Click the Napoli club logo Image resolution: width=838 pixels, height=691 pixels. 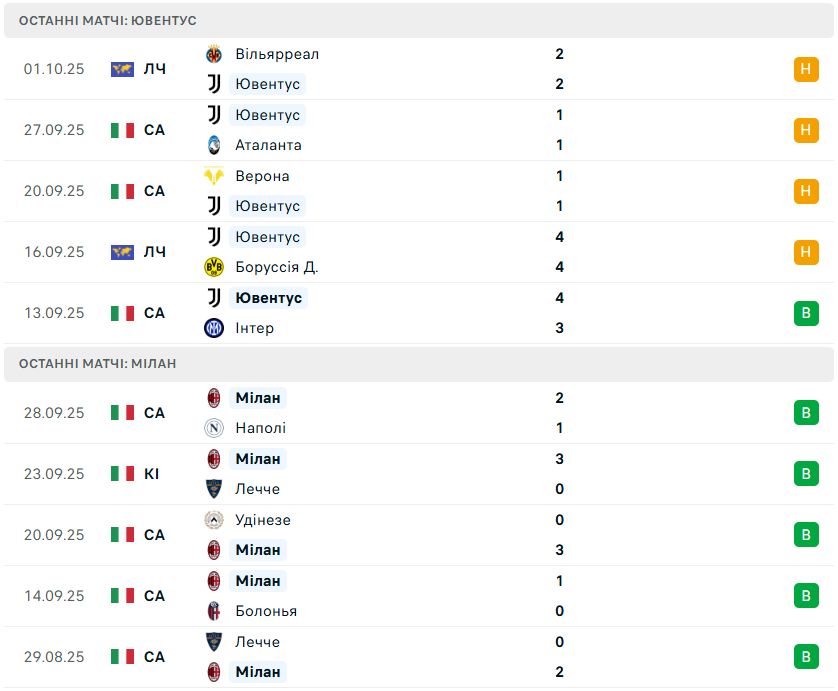213,428
